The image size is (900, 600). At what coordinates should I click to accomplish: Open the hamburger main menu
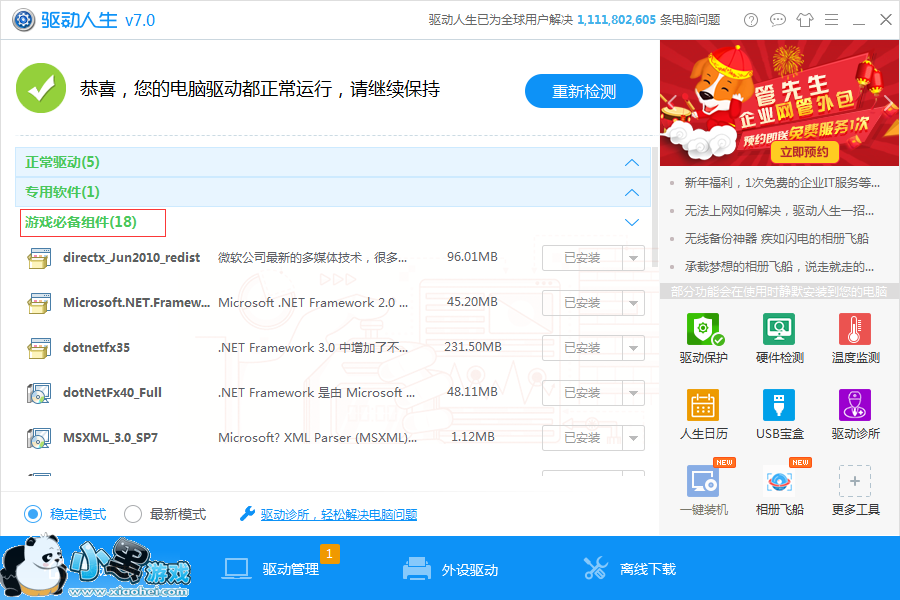coord(832,20)
